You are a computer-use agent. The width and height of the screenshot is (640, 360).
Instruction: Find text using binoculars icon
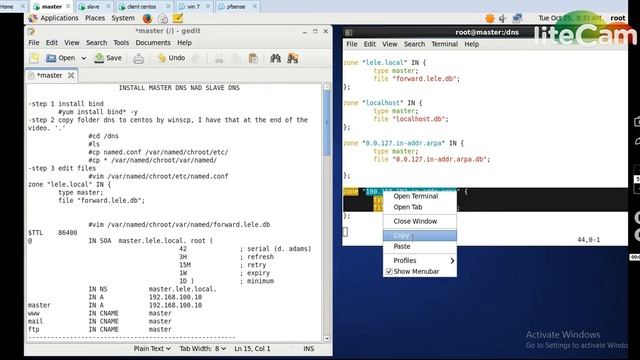click(276, 58)
